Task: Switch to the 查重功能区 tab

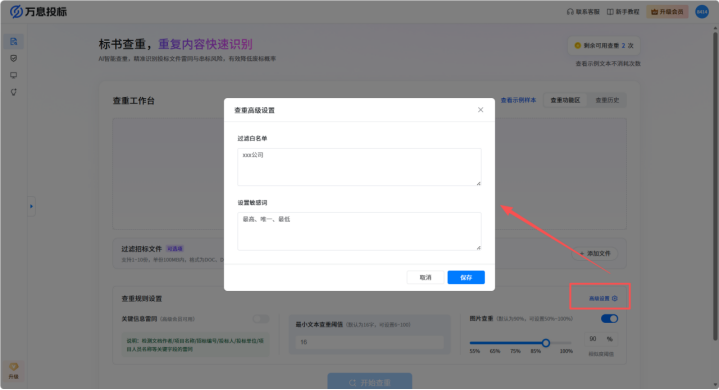Action: [565, 100]
